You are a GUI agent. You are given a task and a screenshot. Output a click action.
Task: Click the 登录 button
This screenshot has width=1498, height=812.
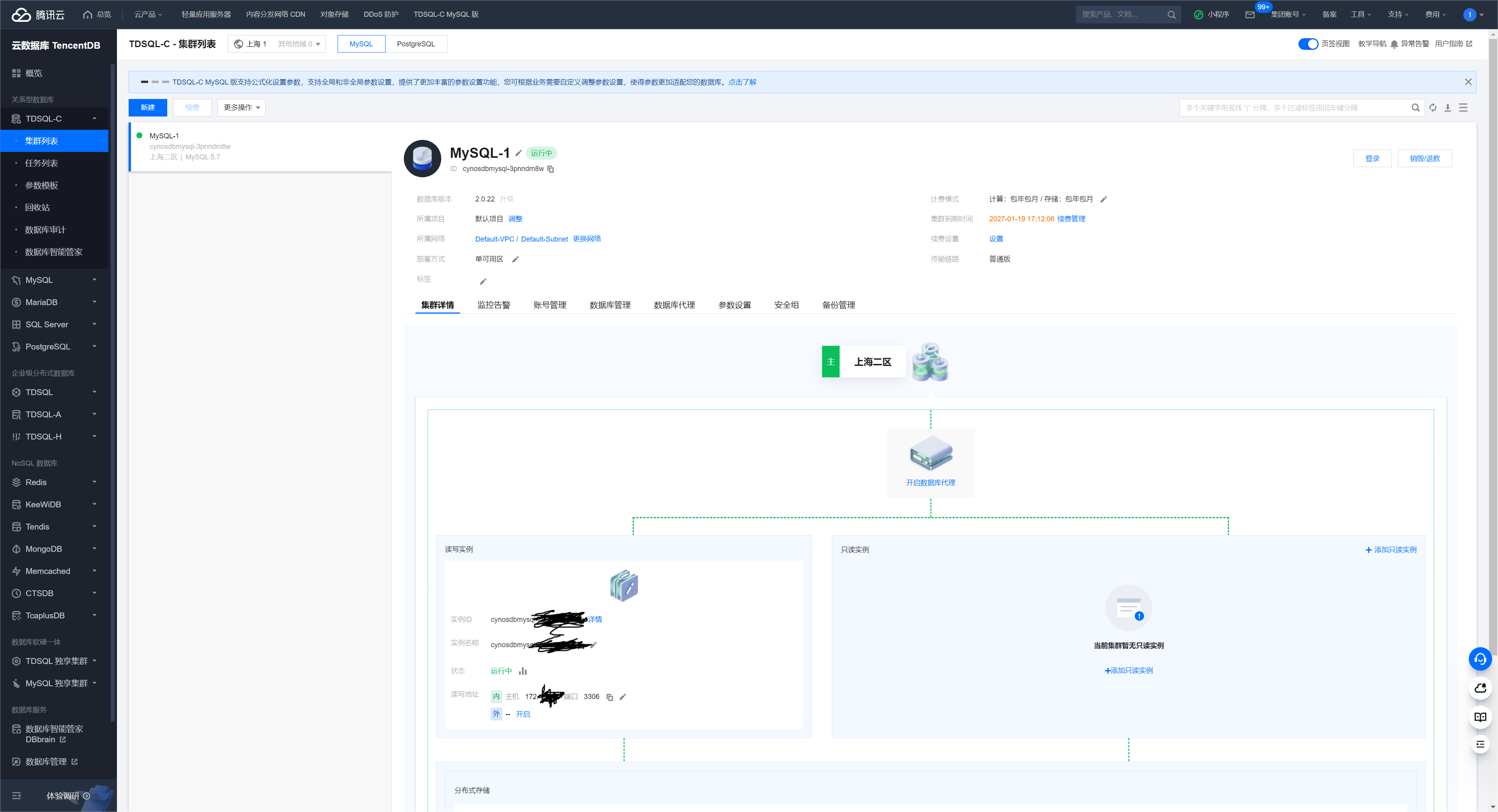[x=1372, y=159]
